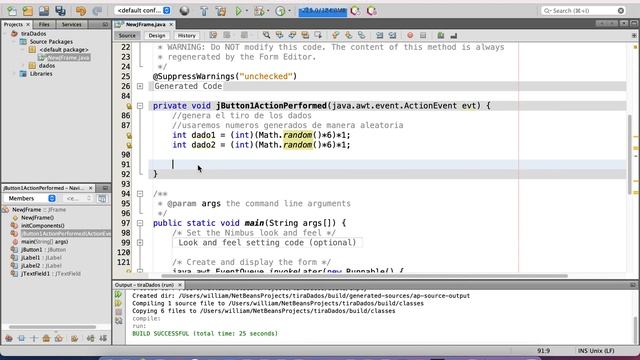Click the Navigator horizontal scrollbar

[x=53, y=327]
